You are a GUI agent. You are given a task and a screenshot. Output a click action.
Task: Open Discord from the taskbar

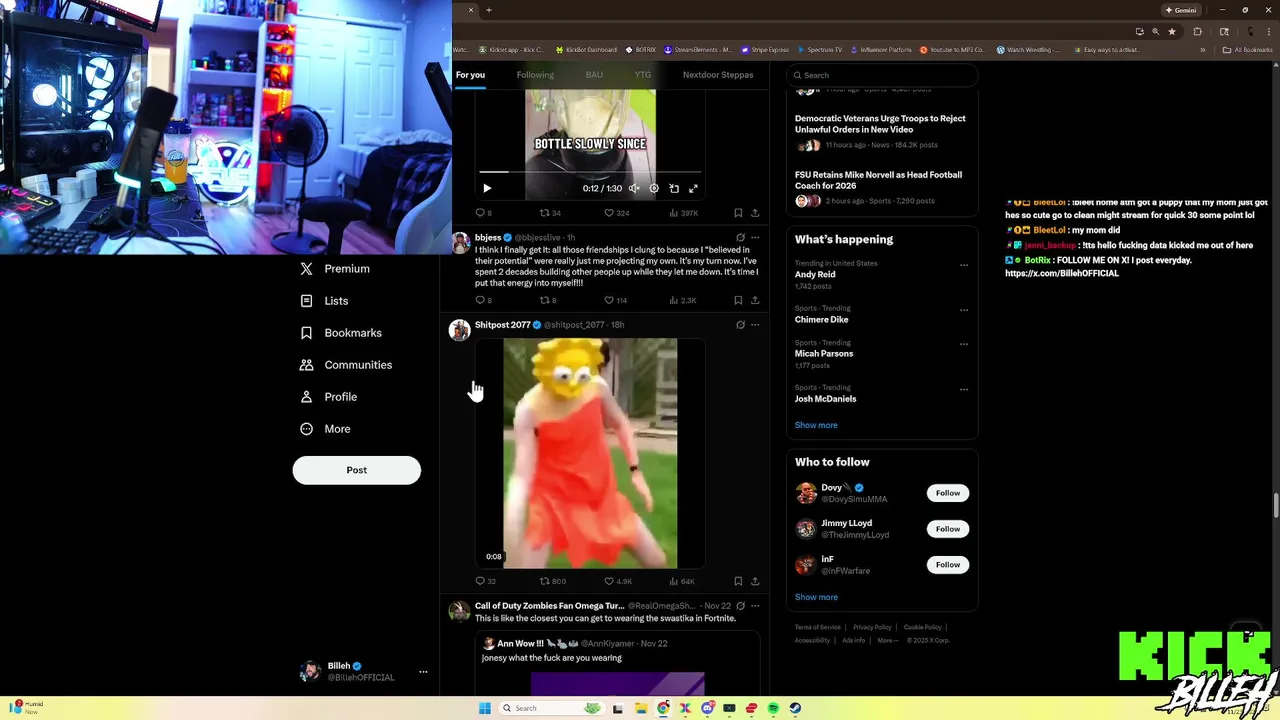click(708, 708)
